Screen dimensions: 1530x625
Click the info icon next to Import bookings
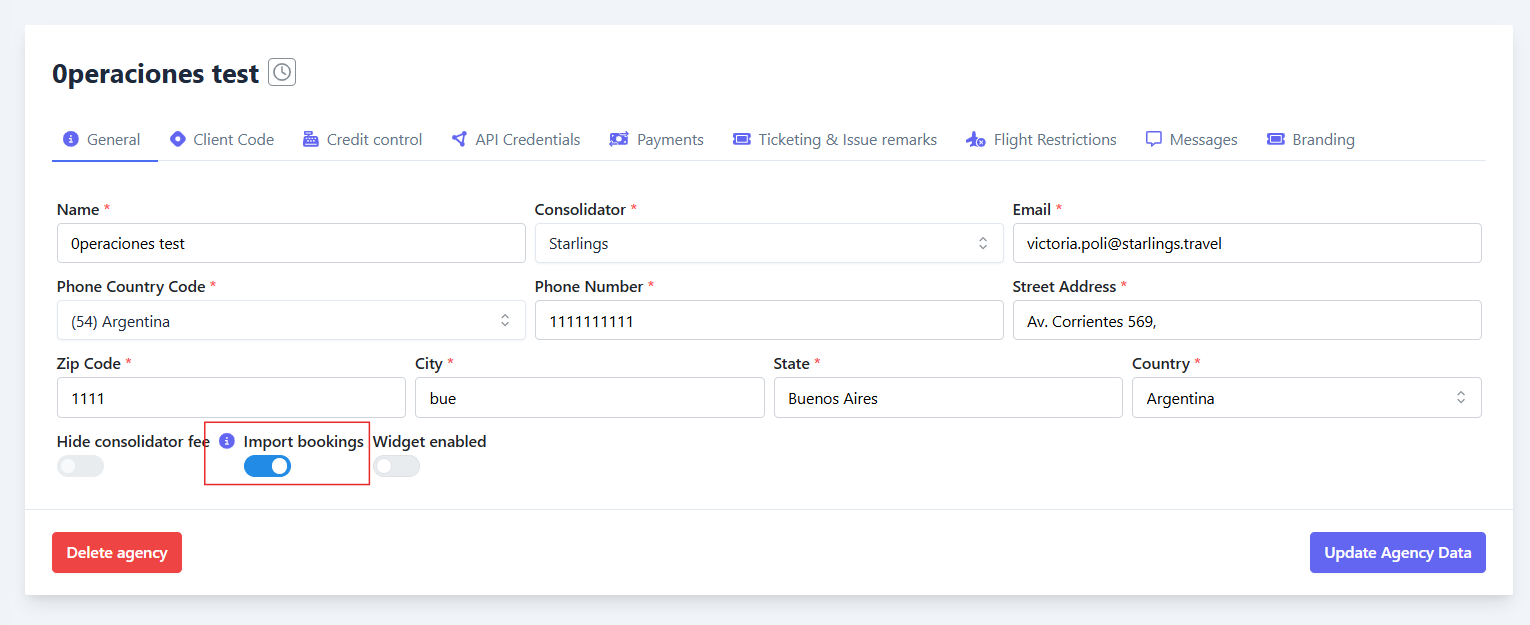tap(227, 441)
